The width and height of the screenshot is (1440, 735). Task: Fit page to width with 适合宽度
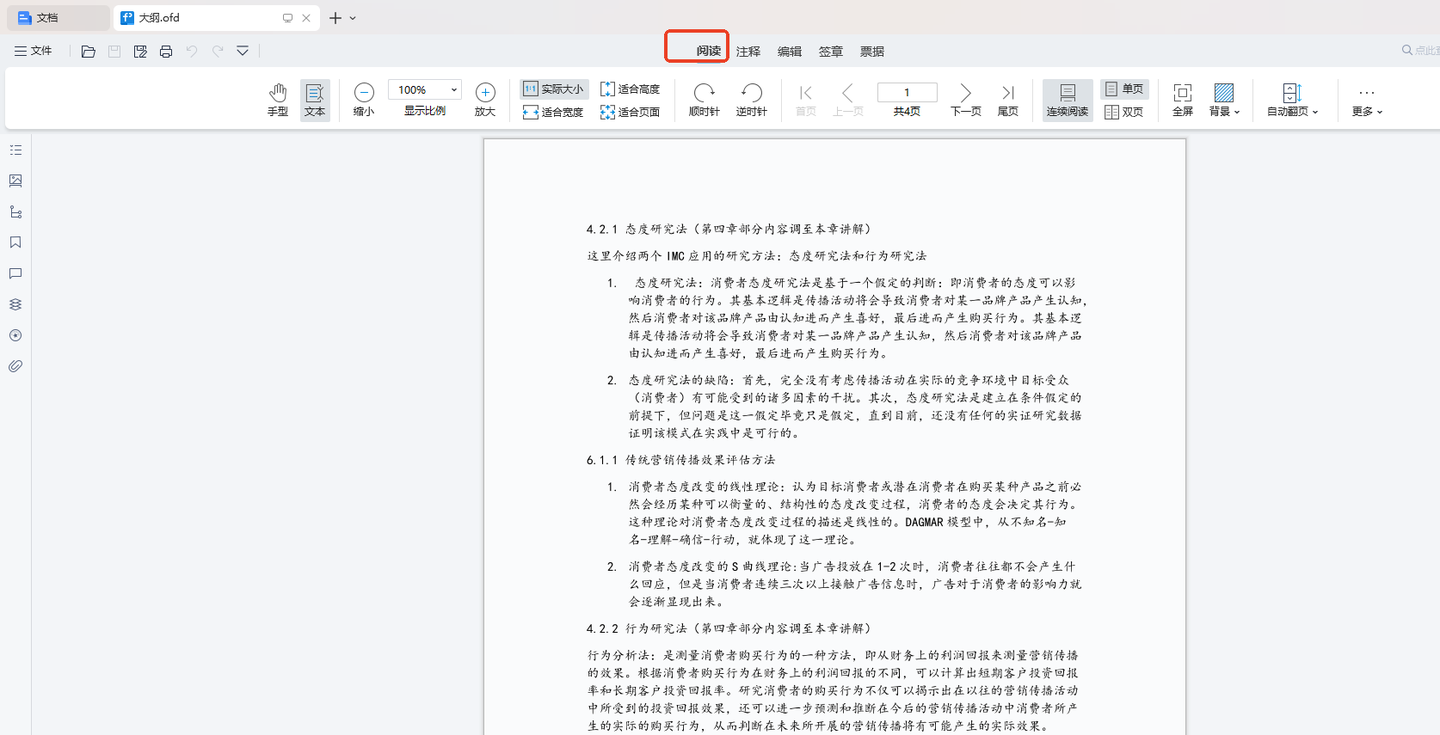tap(553, 110)
